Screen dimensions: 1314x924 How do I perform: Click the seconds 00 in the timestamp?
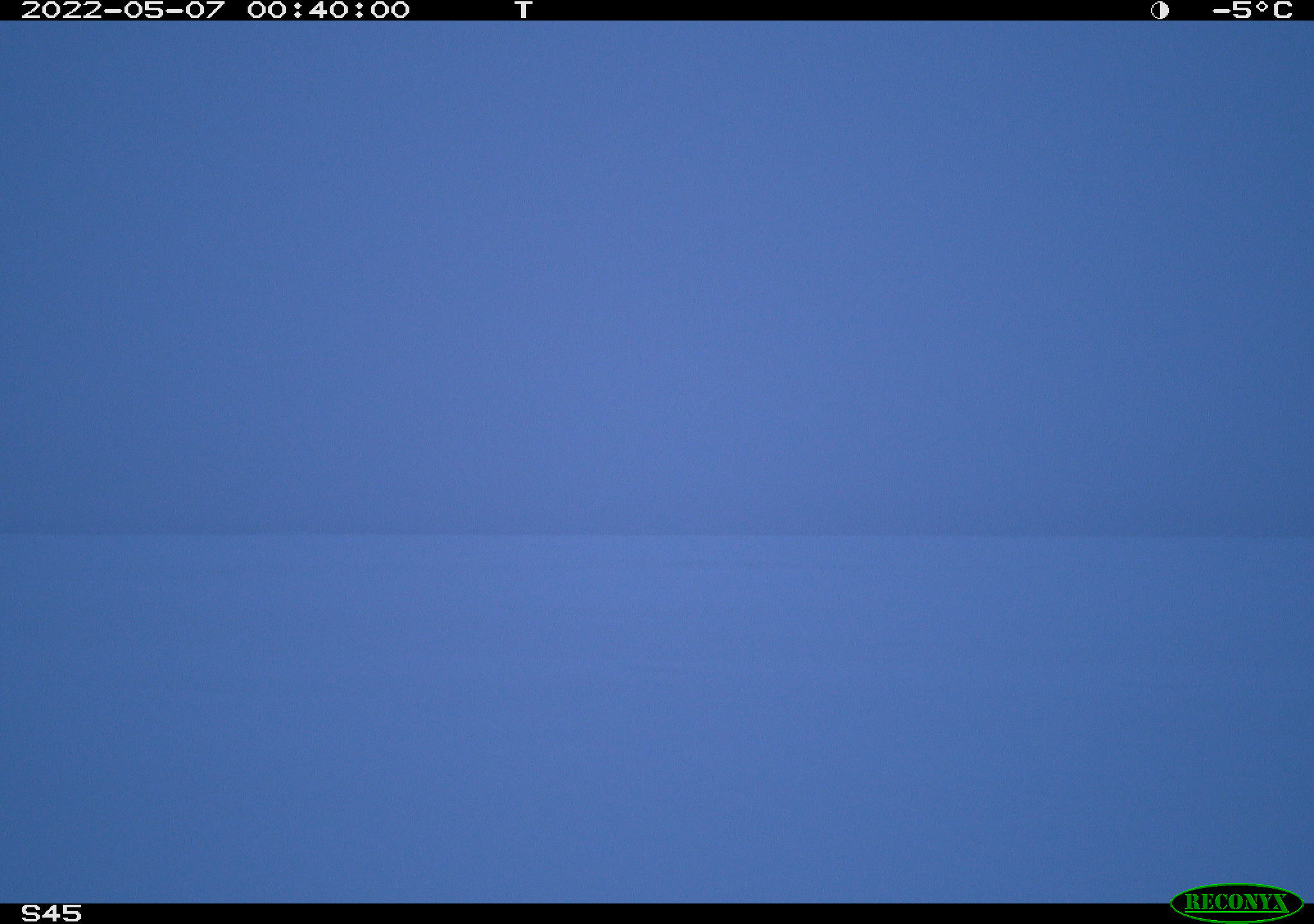coord(390,10)
